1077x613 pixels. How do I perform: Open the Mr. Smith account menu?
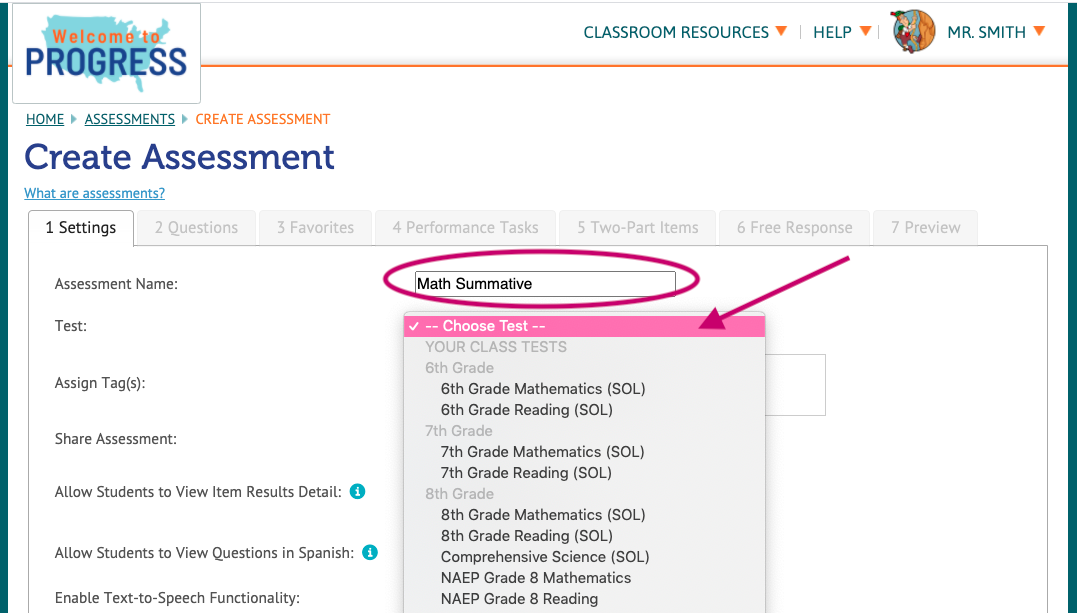pos(996,32)
